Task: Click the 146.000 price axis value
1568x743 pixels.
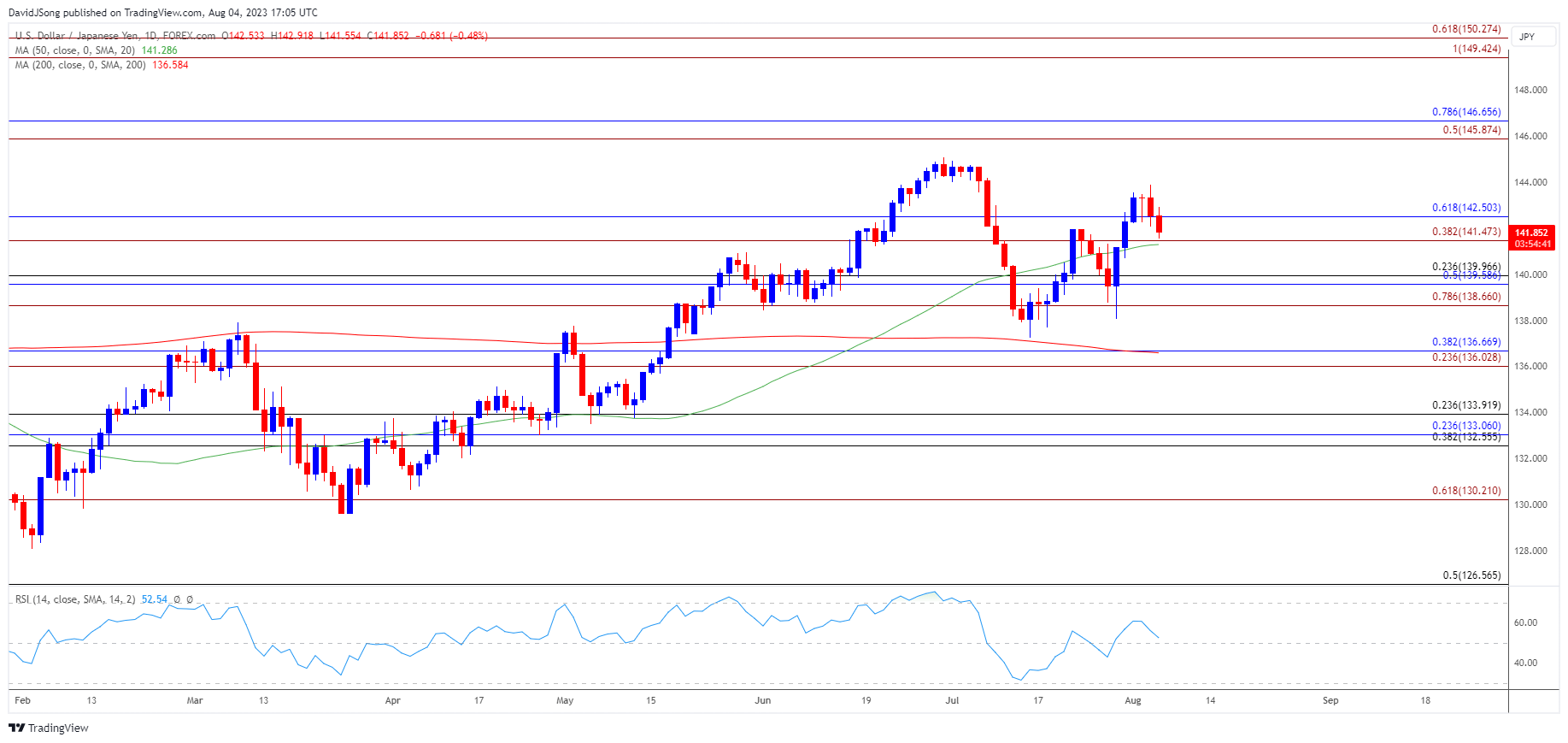Action: (1530, 136)
